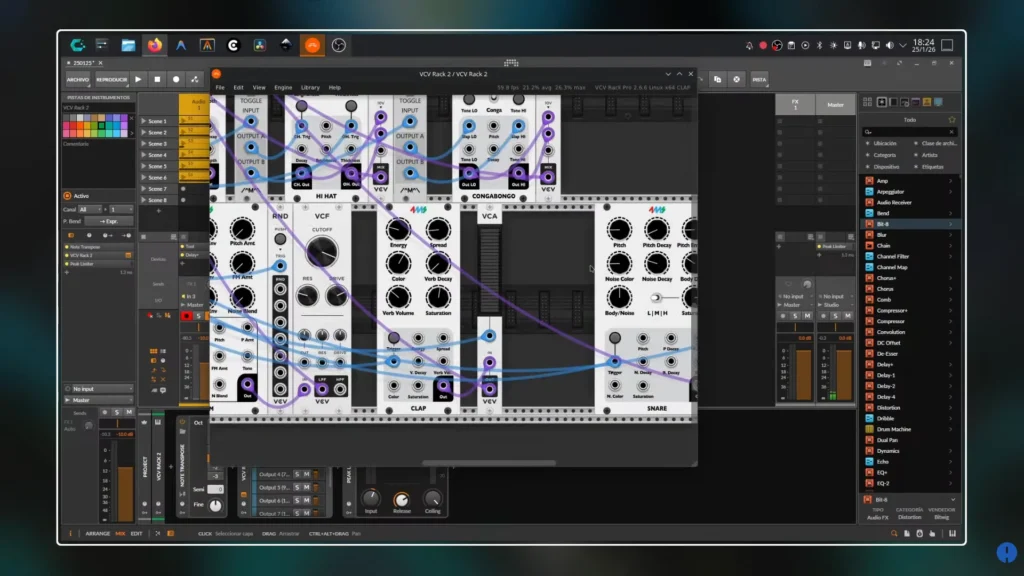
Task: Click Firefox icon in the taskbar
Action: click(155, 45)
